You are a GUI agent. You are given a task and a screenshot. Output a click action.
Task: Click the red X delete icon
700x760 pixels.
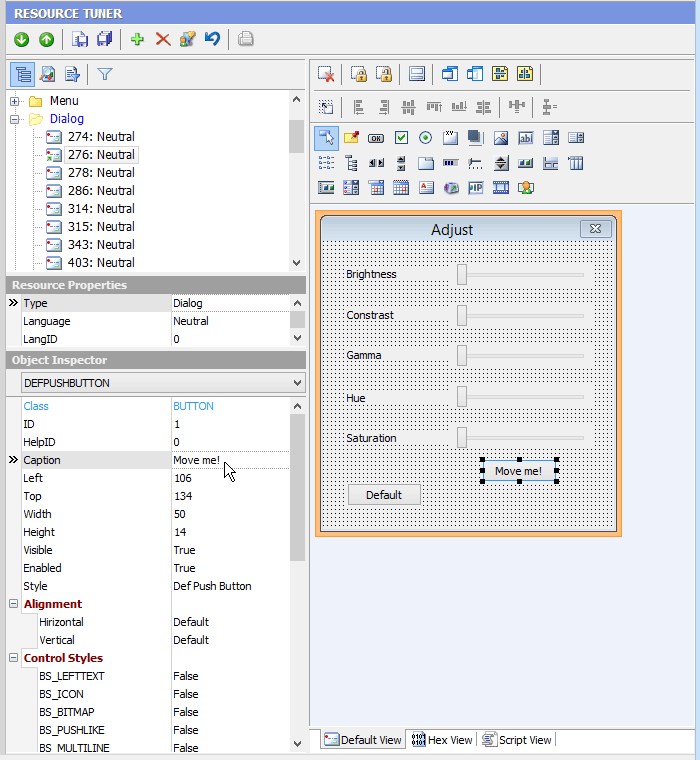[x=162, y=39]
